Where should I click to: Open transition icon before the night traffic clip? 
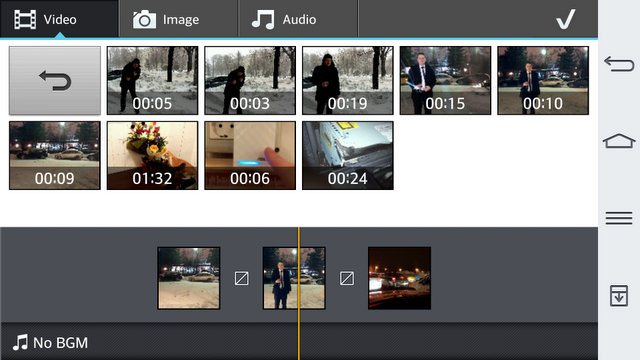(x=347, y=278)
